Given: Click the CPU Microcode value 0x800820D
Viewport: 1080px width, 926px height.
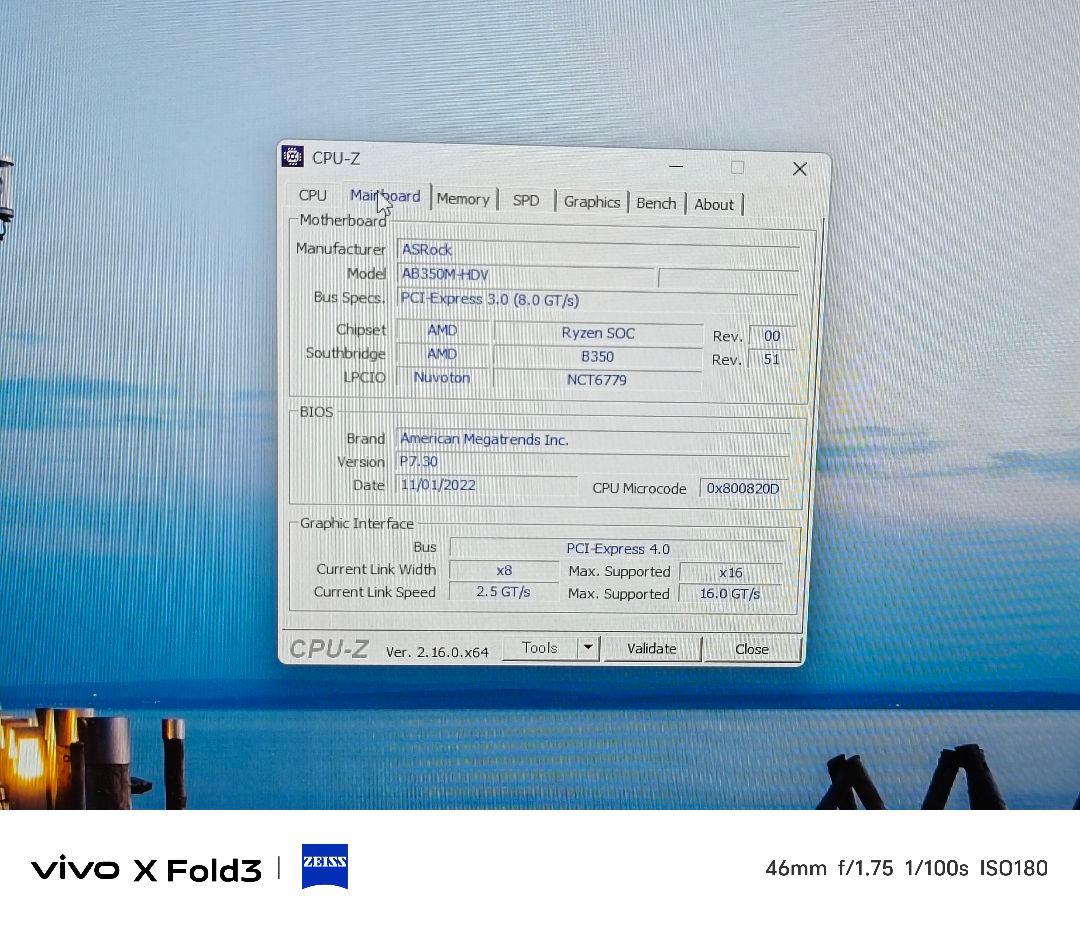Looking at the screenshot, I should (x=742, y=488).
